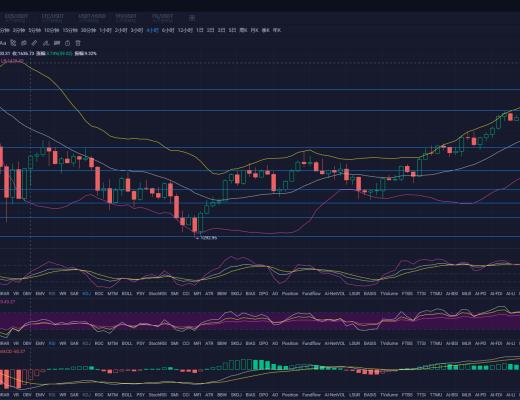Click the 收 1686.73 close price readout

[x=23, y=53]
